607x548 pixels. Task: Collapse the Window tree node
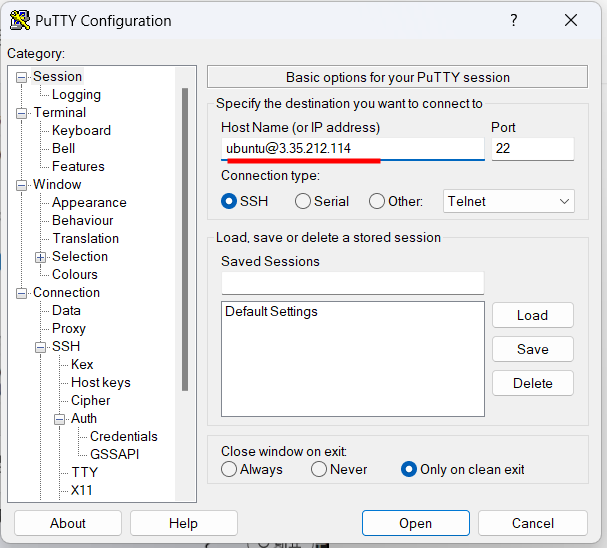coord(21,185)
